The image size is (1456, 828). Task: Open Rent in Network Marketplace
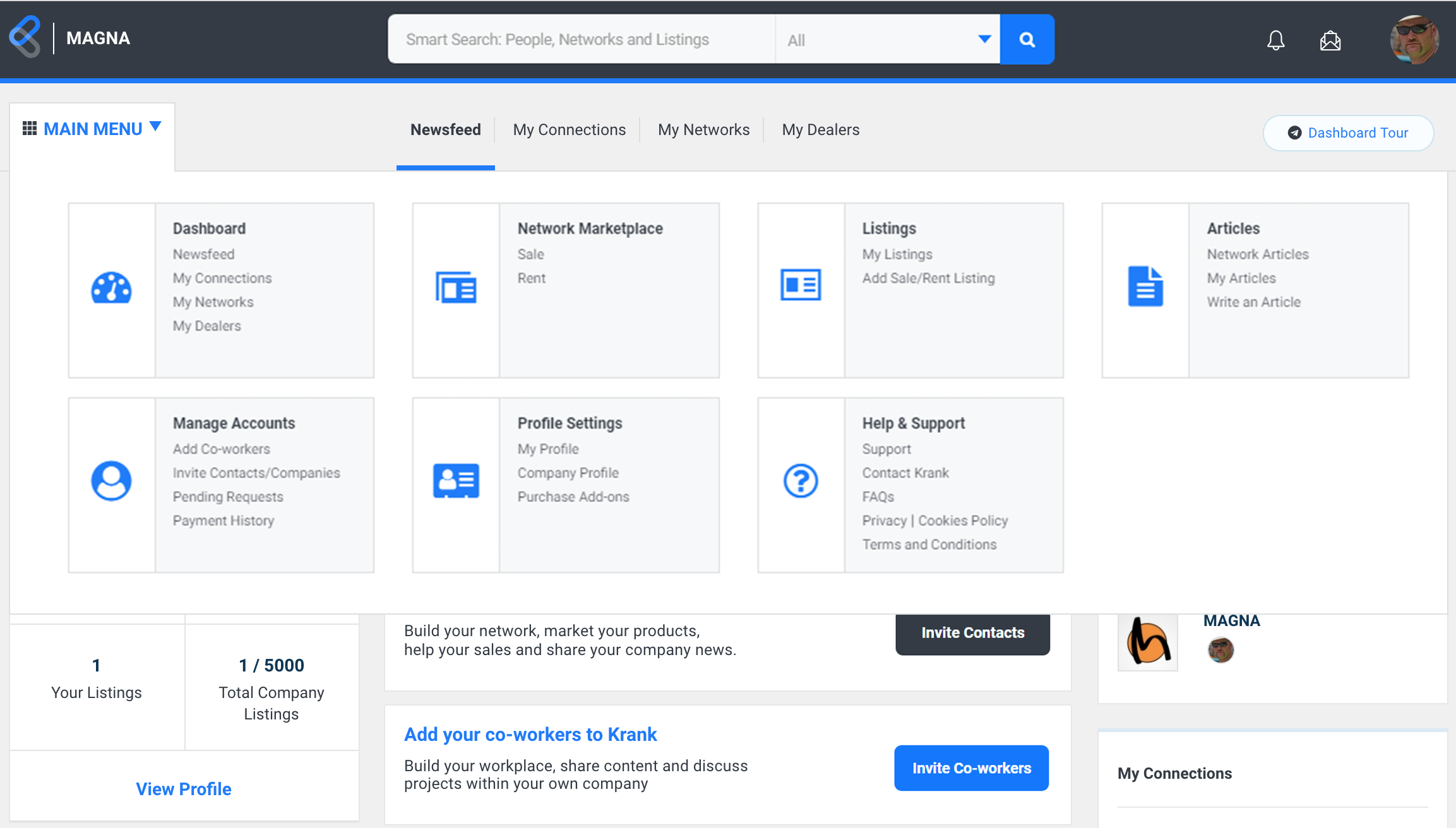(x=532, y=278)
